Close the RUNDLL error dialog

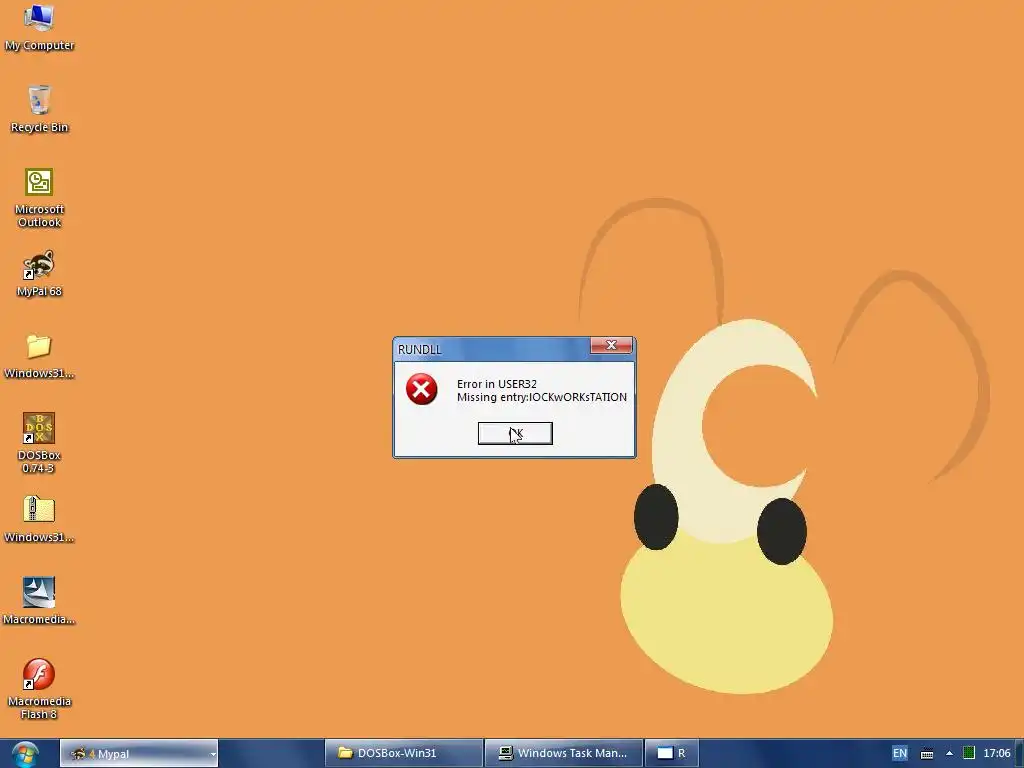click(611, 345)
